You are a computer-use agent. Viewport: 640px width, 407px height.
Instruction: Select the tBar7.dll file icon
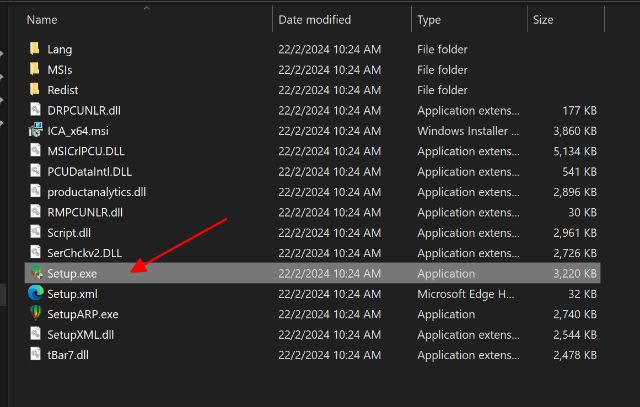[x=35, y=355]
